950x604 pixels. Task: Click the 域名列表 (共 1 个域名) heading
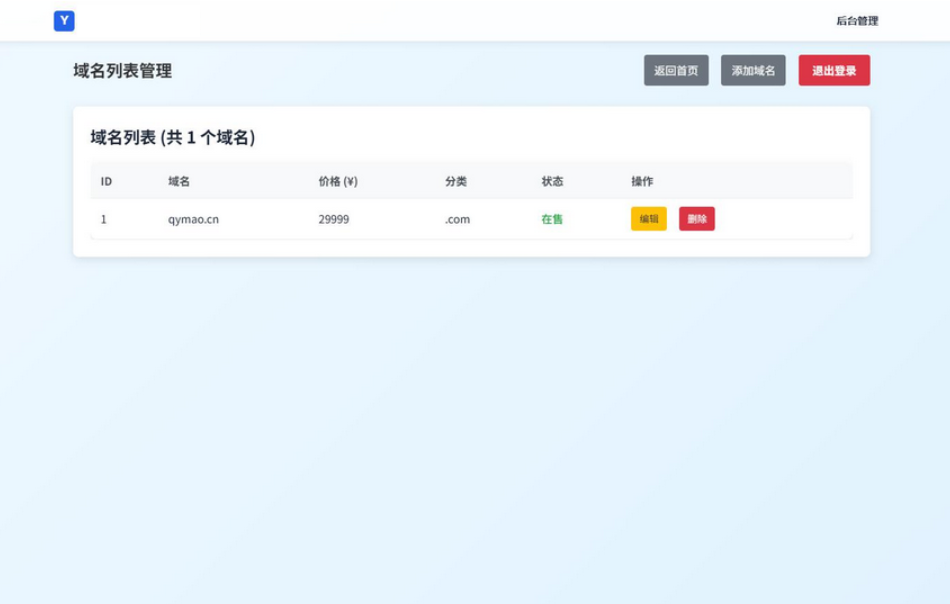click(172, 138)
